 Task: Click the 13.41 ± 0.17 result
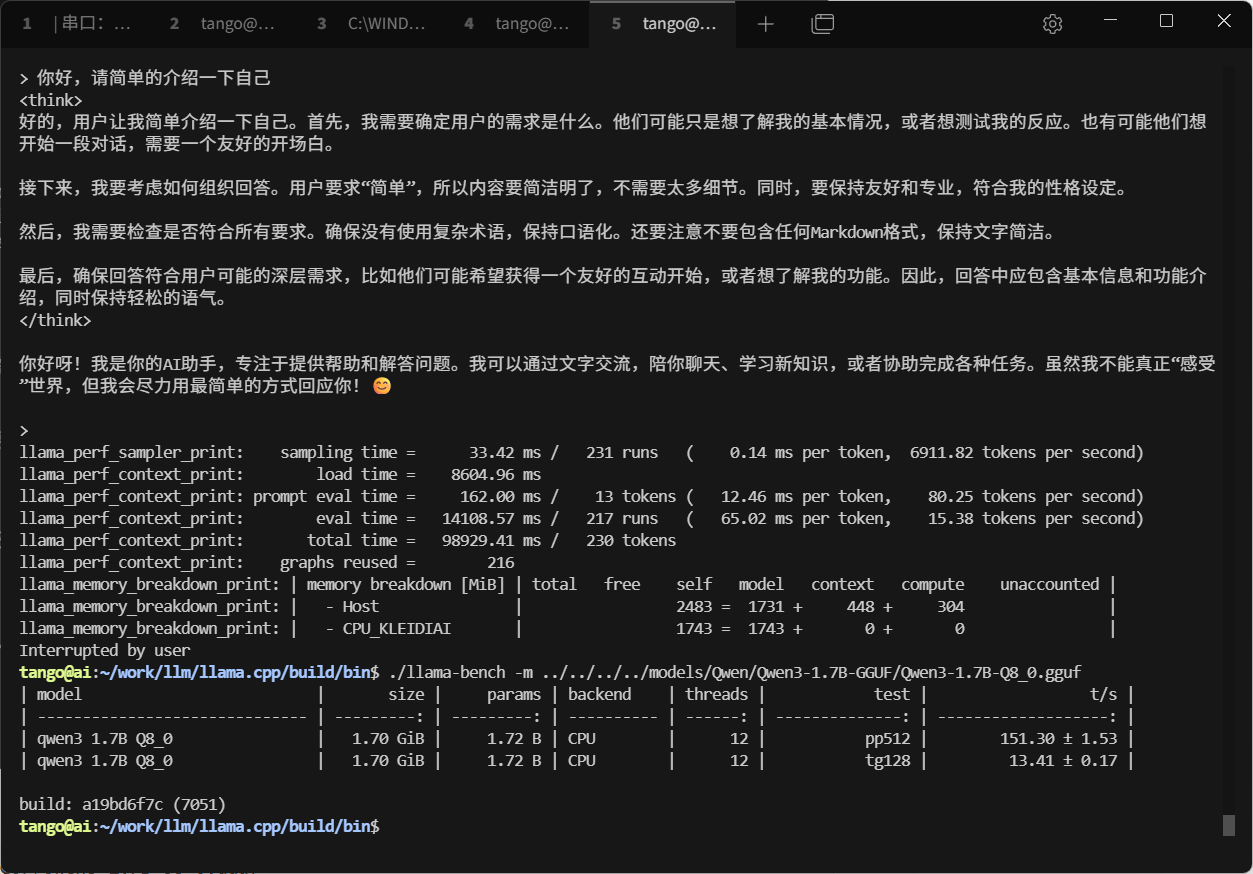[1063, 760]
